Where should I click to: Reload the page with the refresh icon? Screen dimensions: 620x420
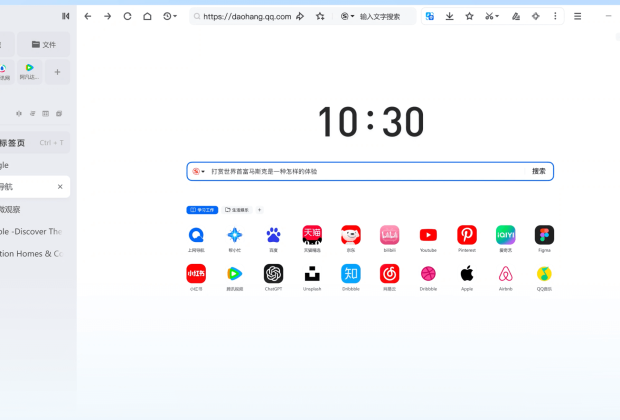[127, 16]
